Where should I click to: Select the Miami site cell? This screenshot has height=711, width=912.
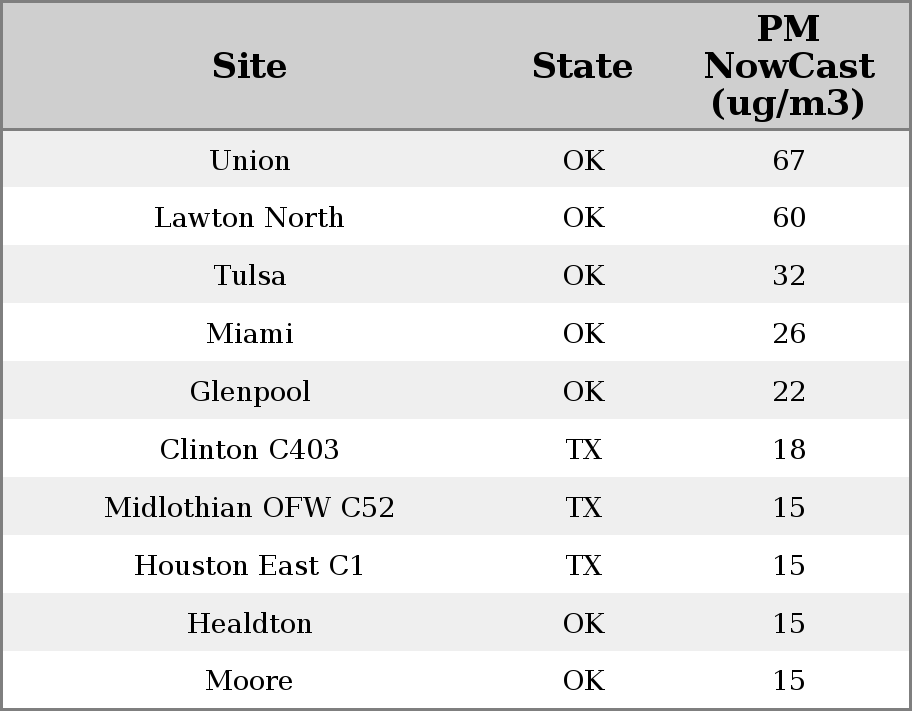(250, 333)
